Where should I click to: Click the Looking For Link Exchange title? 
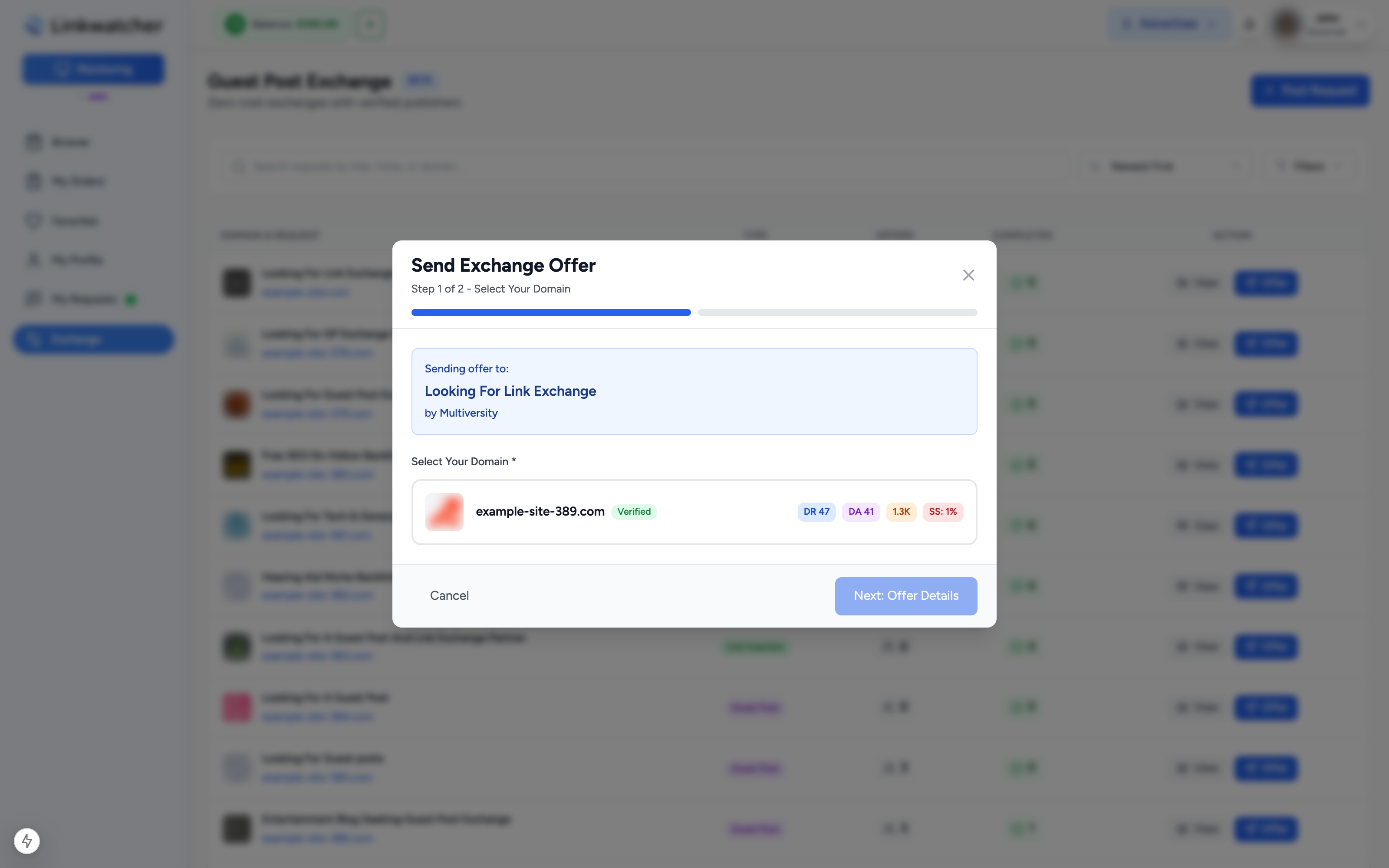coord(510,391)
